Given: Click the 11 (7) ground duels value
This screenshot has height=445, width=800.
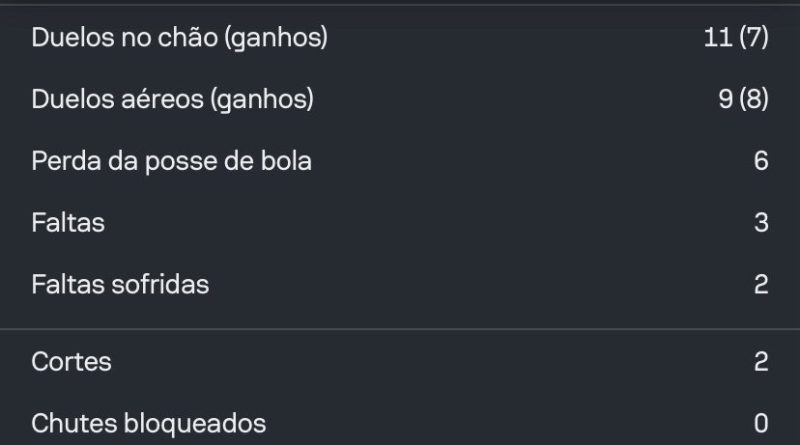Looking at the screenshot, I should pos(736,38).
